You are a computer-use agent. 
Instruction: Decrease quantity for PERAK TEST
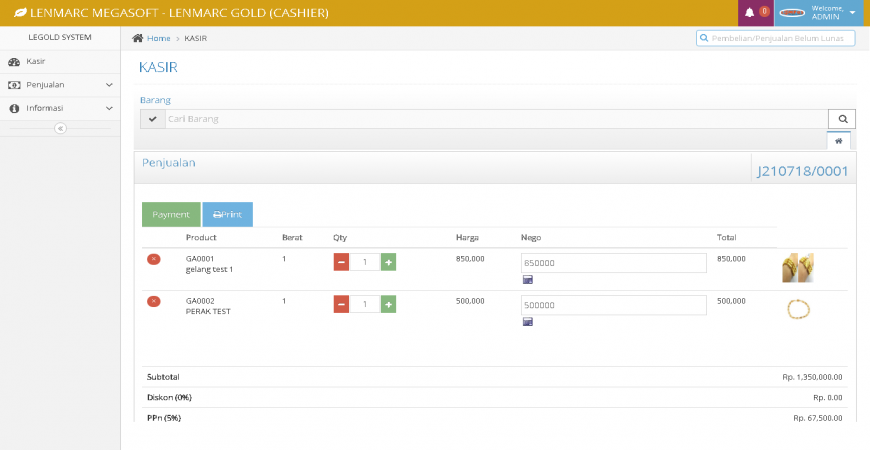coord(341,304)
